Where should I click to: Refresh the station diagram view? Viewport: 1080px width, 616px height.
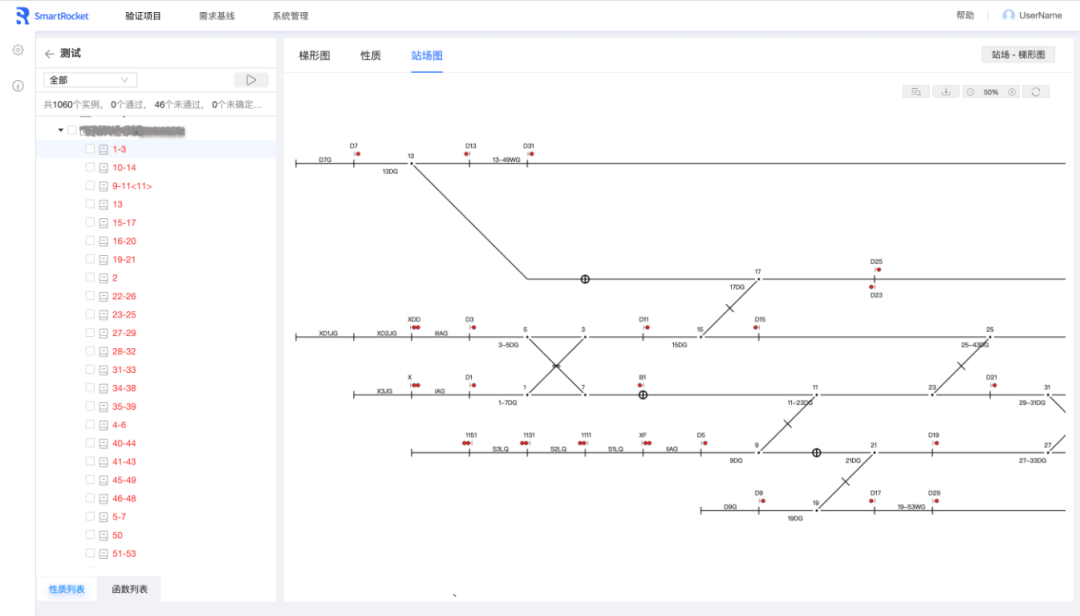pos(1036,91)
